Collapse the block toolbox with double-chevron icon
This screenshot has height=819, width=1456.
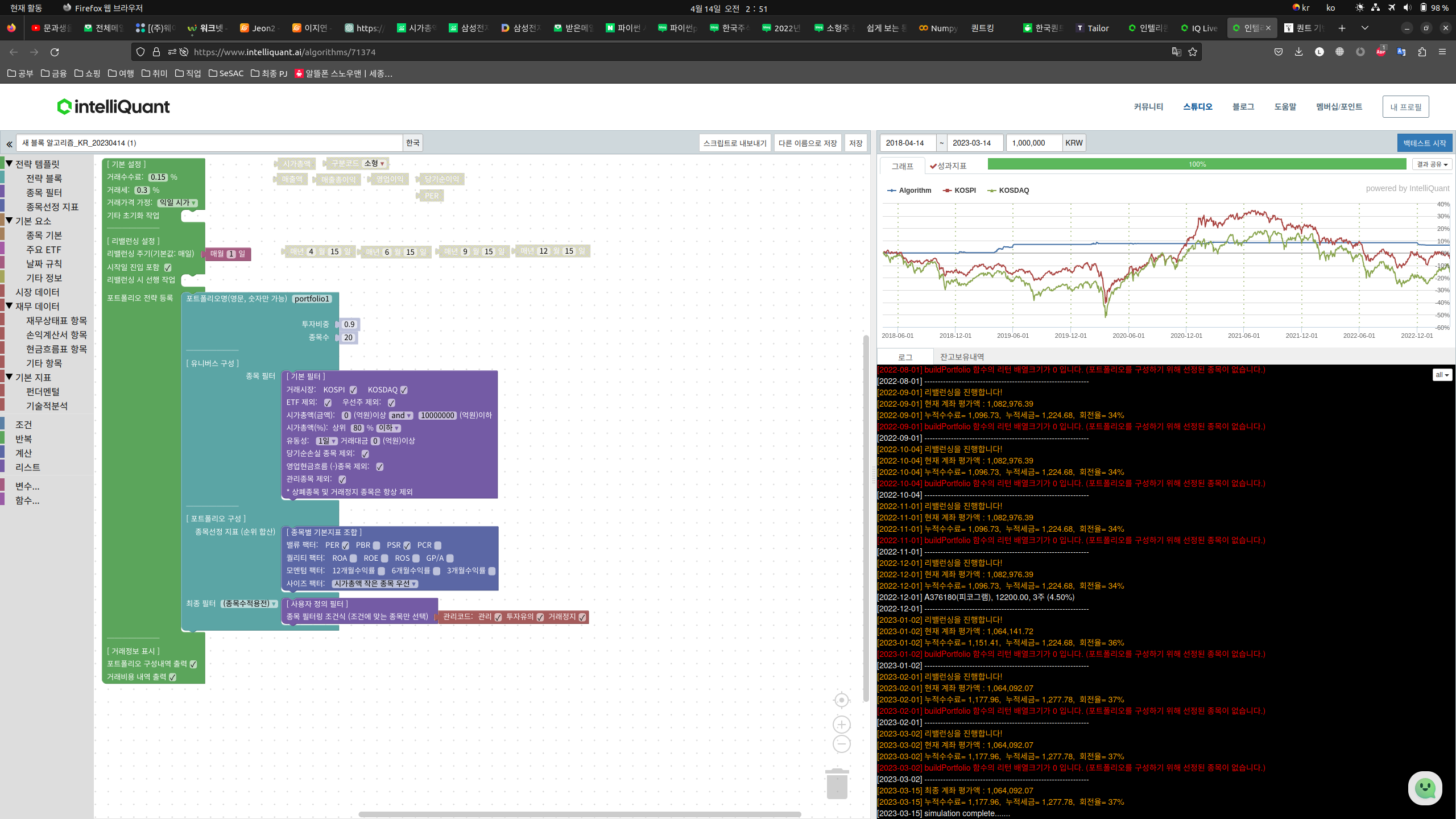[9, 144]
